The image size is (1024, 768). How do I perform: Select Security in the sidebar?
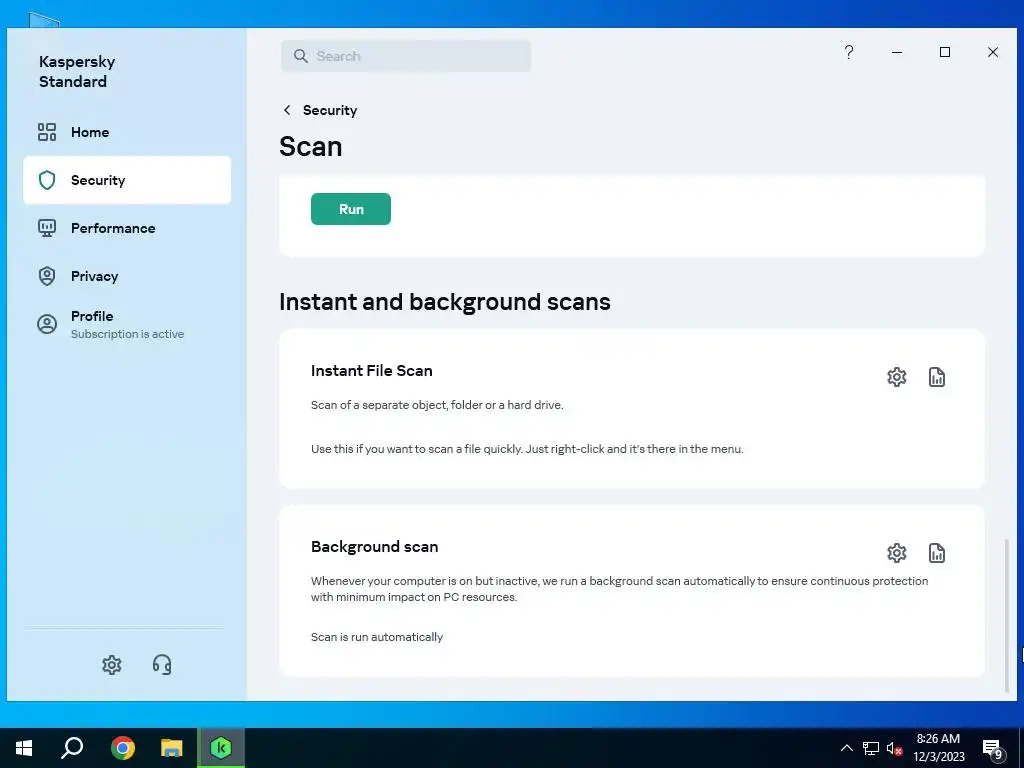click(127, 180)
